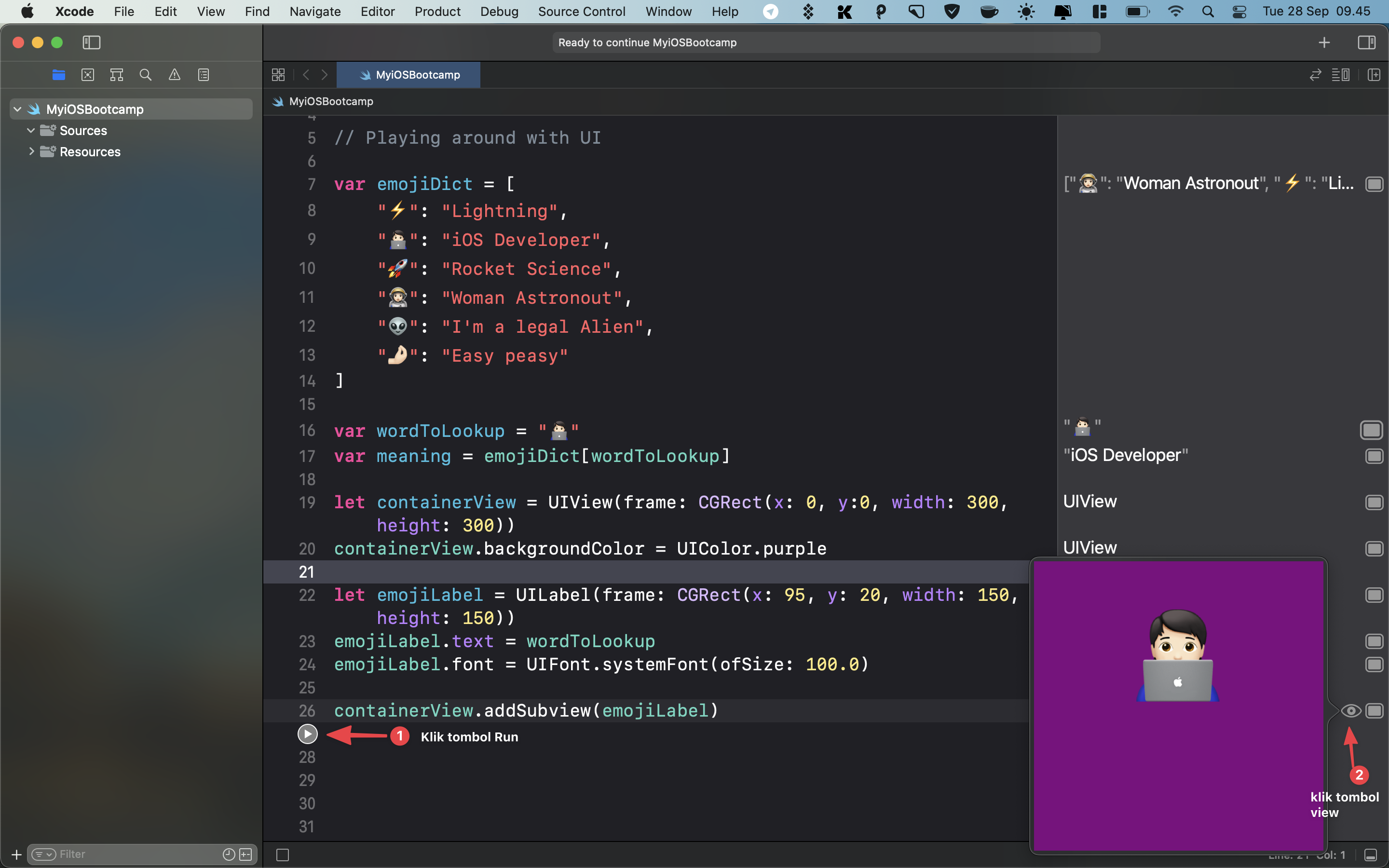The image size is (1389, 868).
Task: Toggle inline result for line 24 font
Action: coord(1374,664)
